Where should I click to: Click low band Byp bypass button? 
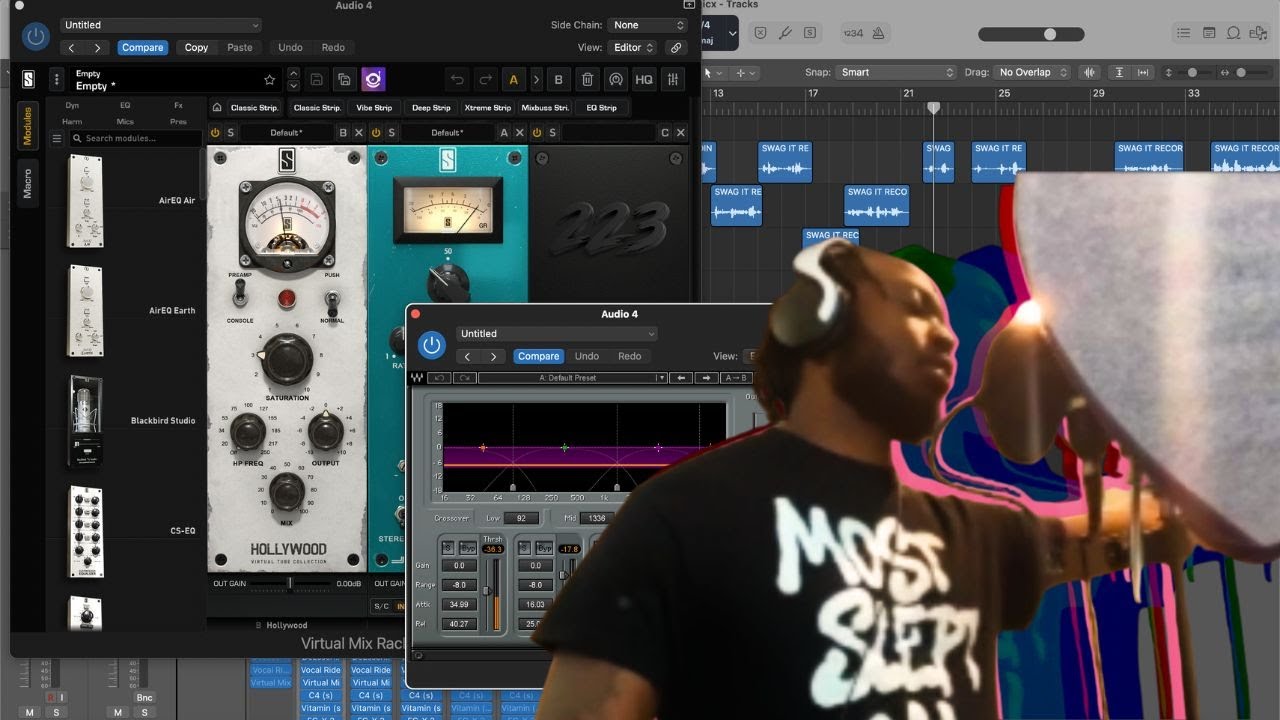(x=466, y=548)
